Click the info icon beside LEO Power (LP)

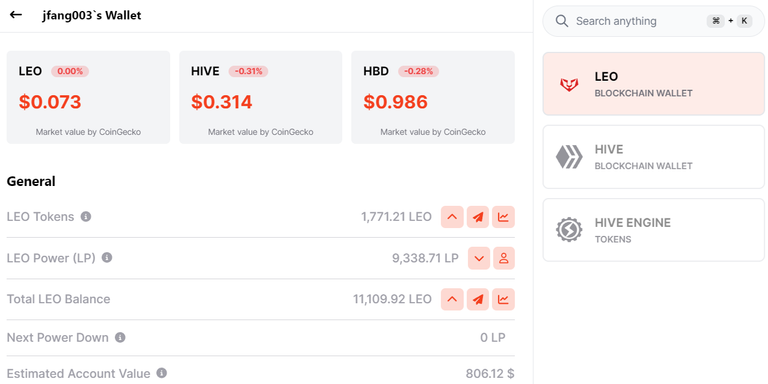pos(107,257)
